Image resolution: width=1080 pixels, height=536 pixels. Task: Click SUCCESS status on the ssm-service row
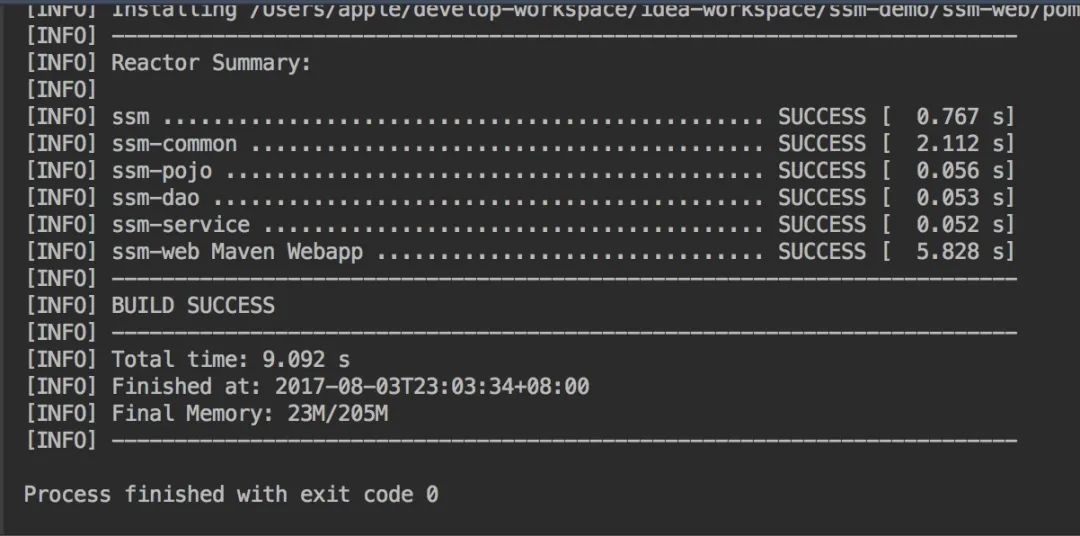(x=822, y=225)
